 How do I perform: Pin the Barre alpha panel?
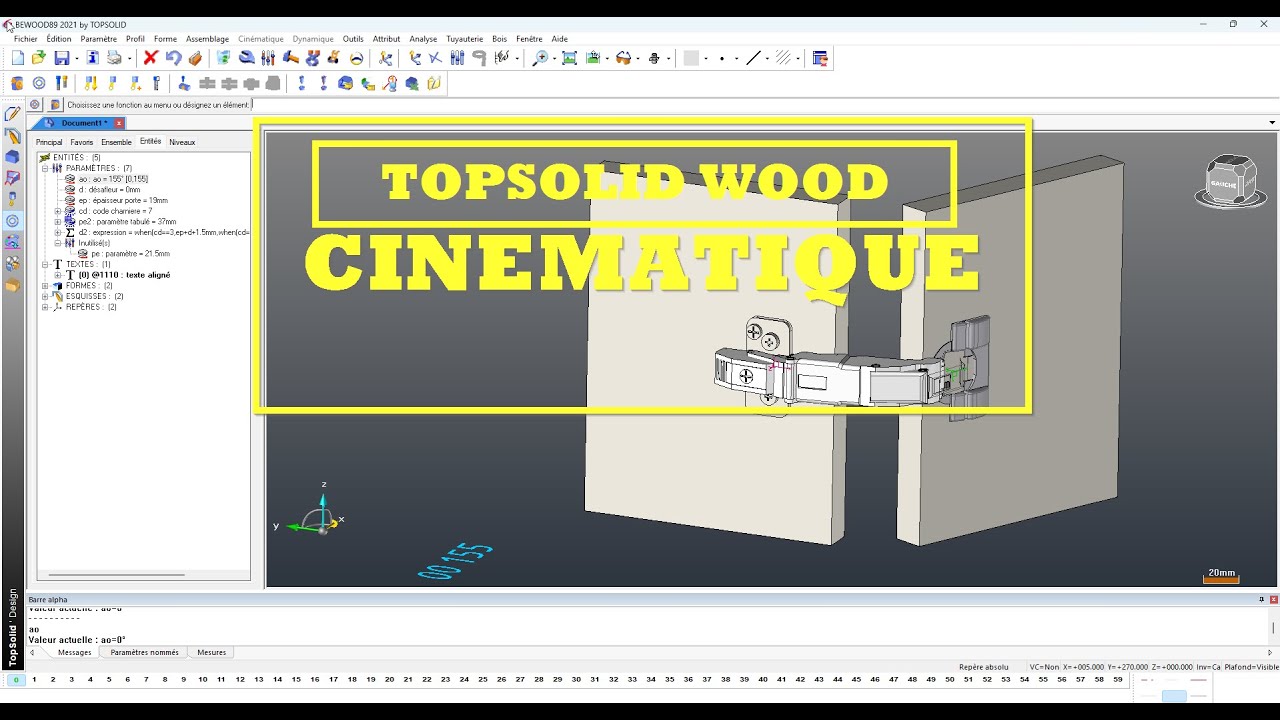click(1261, 599)
